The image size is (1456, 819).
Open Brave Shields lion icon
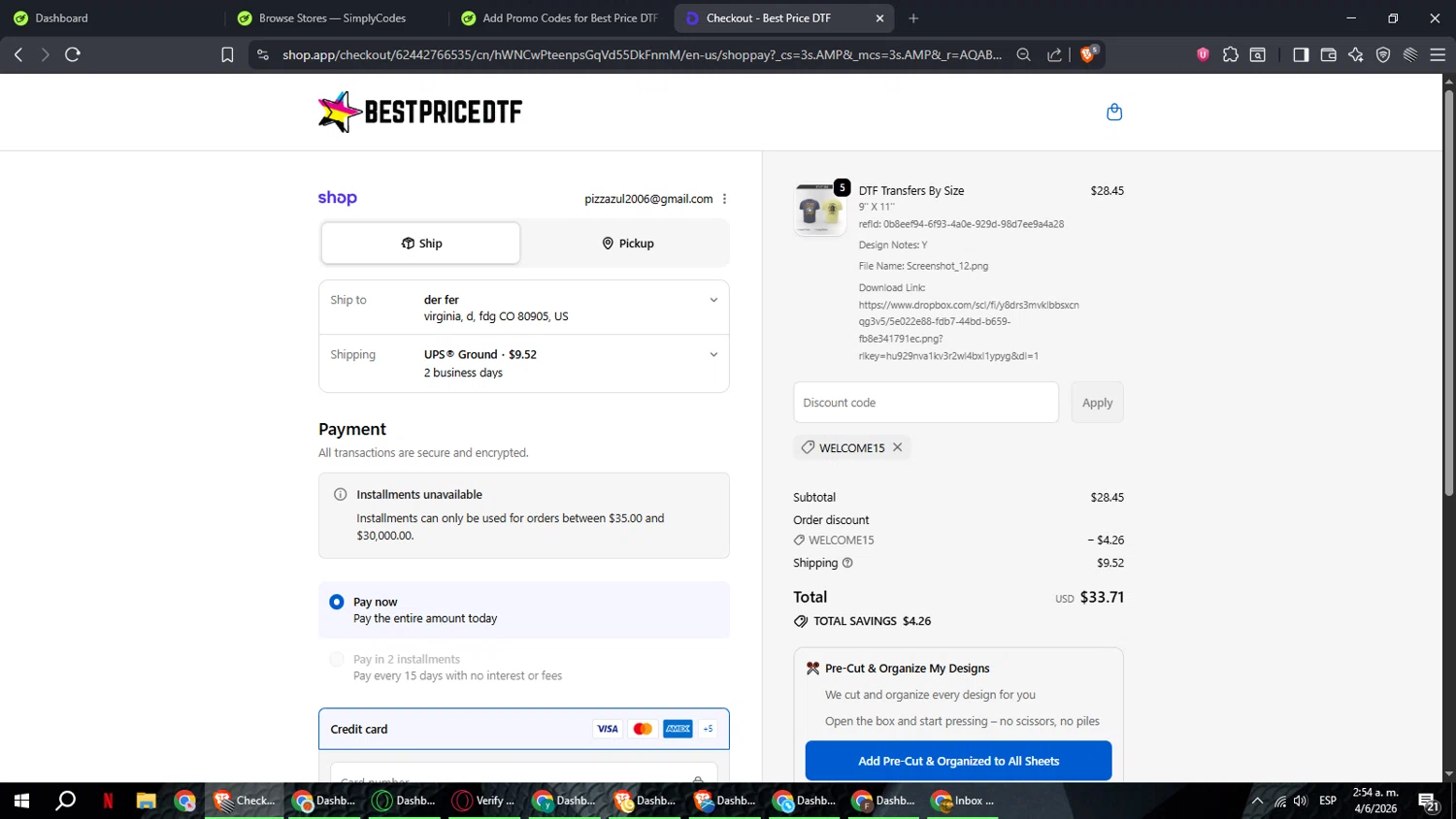click(x=1088, y=54)
